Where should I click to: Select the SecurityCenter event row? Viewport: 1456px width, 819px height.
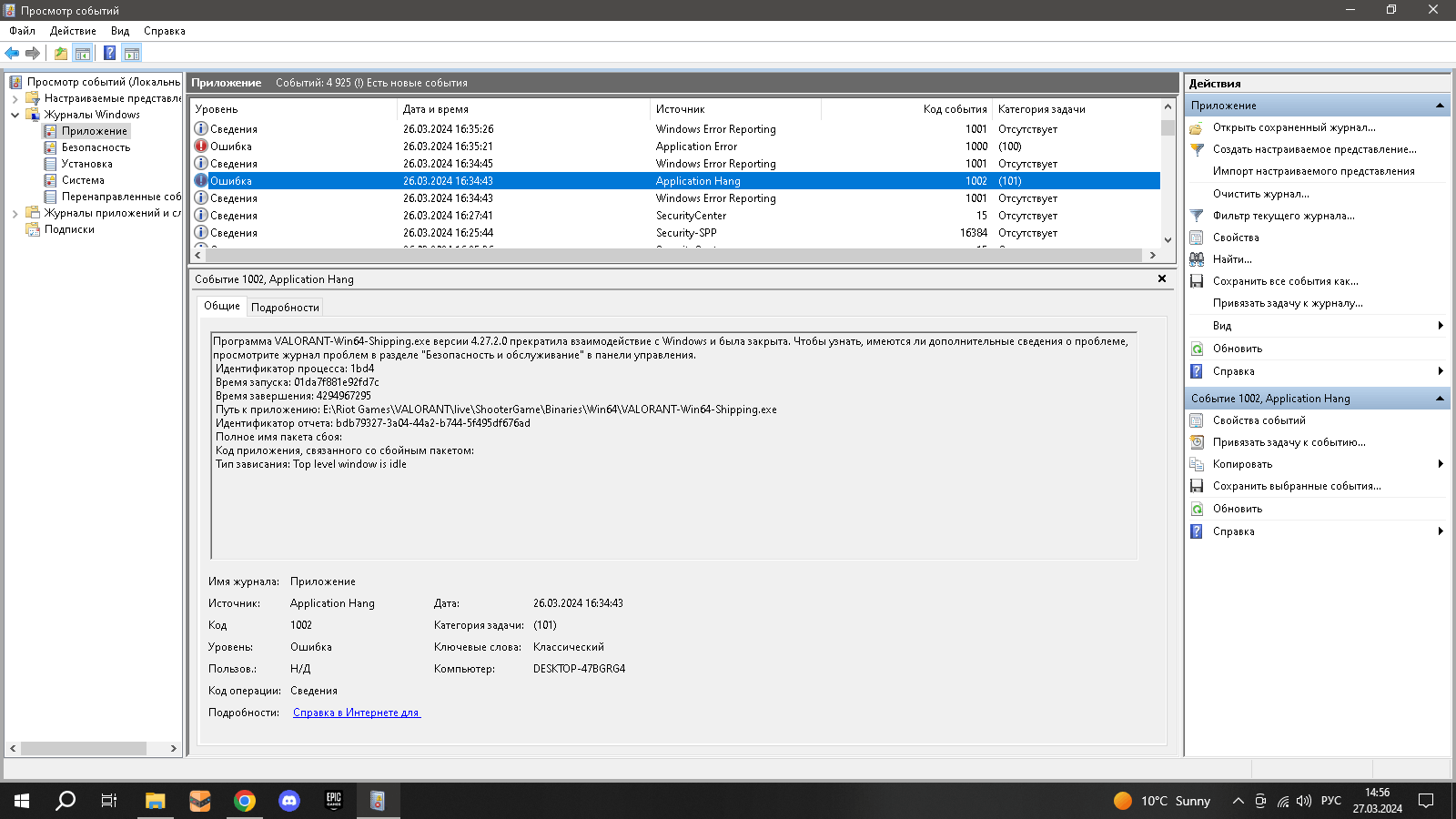point(675,216)
